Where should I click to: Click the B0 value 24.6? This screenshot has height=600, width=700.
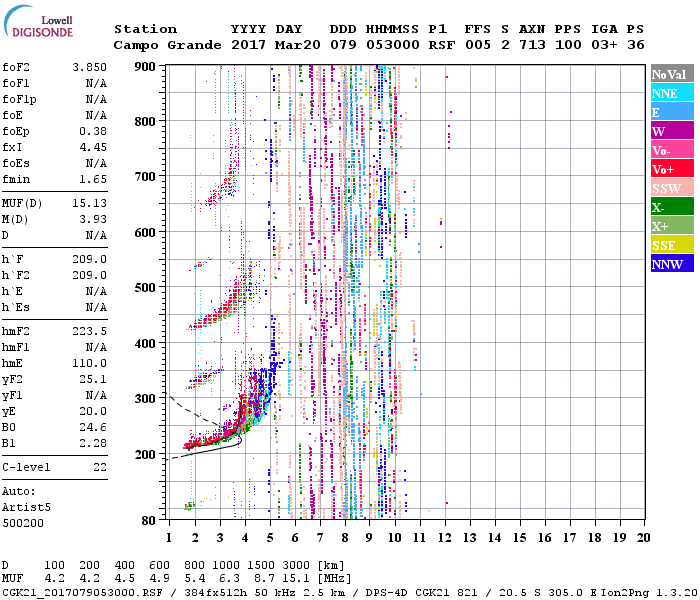coord(93,427)
